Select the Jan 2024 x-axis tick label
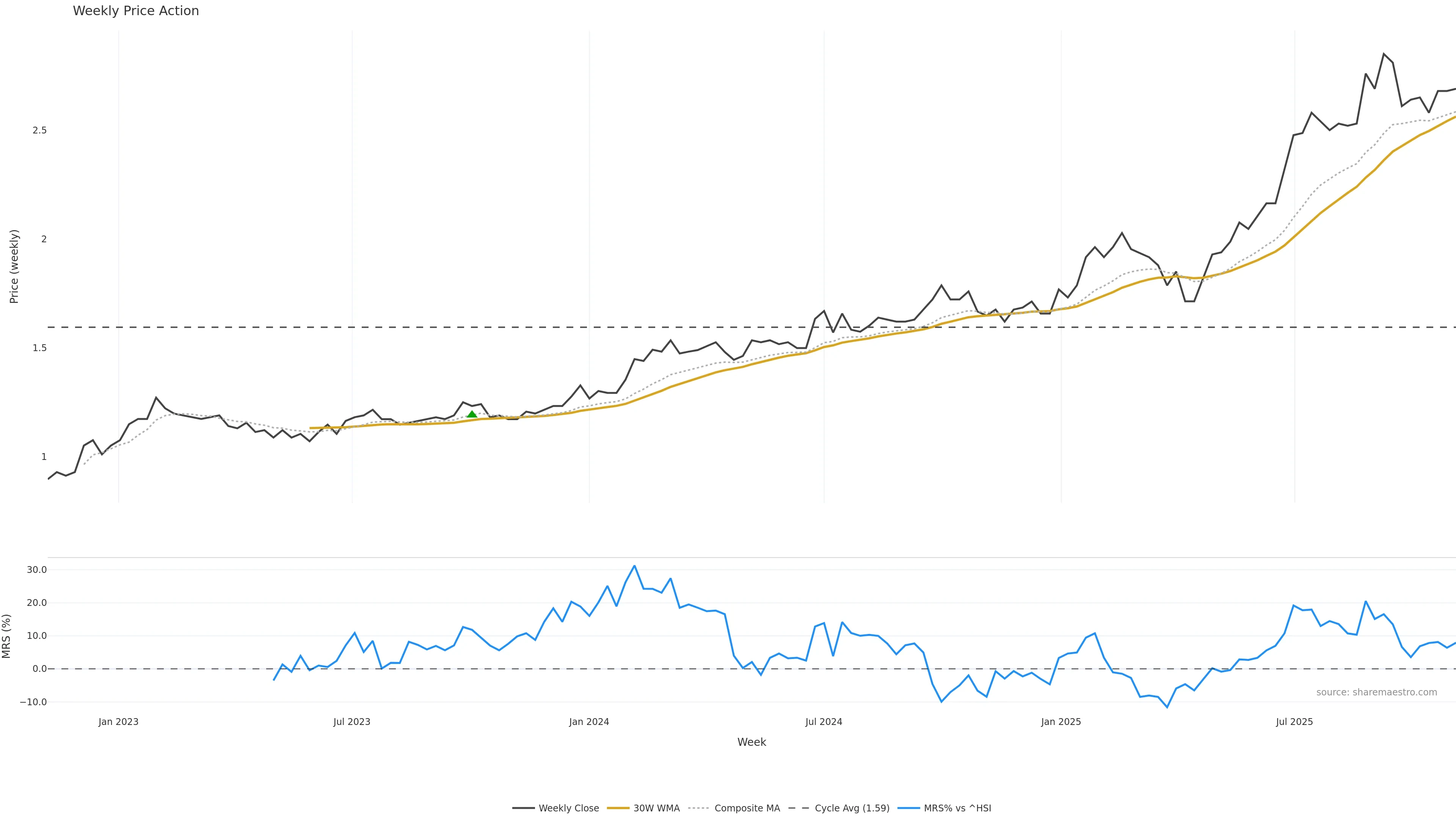This screenshot has height=819, width=1456. [x=589, y=722]
